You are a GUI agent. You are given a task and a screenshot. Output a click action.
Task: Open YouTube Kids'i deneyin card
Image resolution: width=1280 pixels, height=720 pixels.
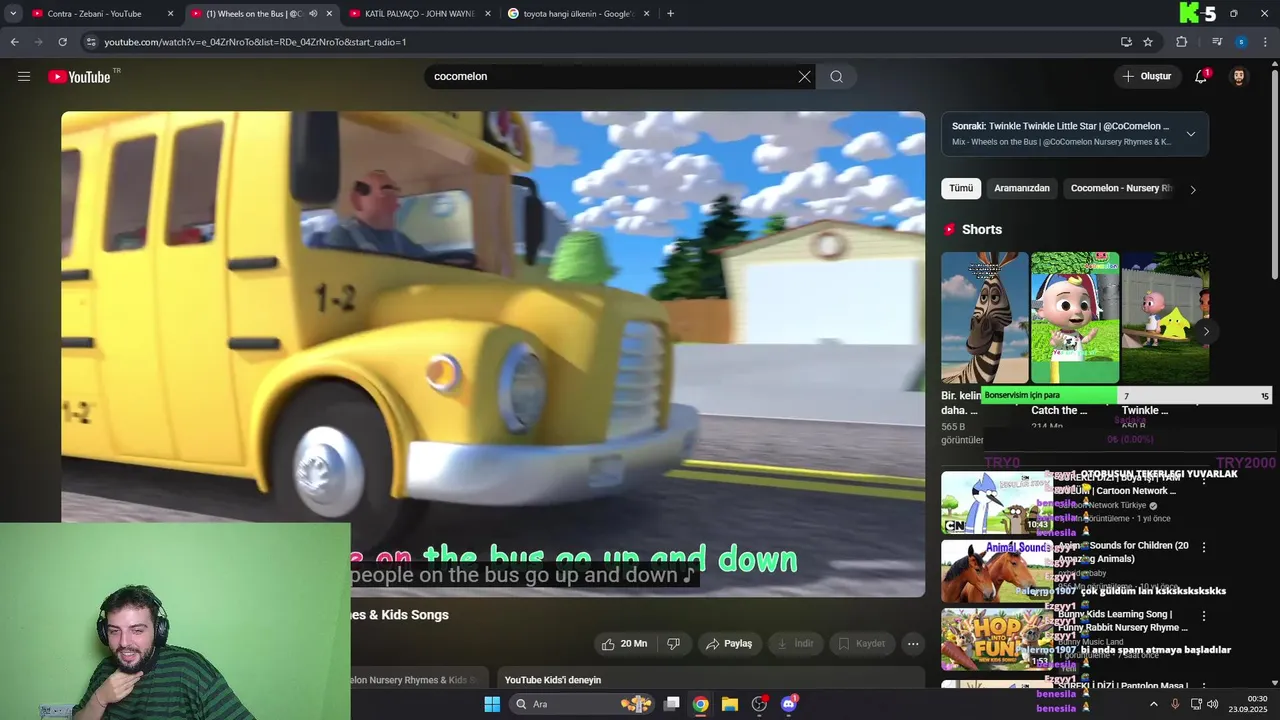(x=709, y=678)
